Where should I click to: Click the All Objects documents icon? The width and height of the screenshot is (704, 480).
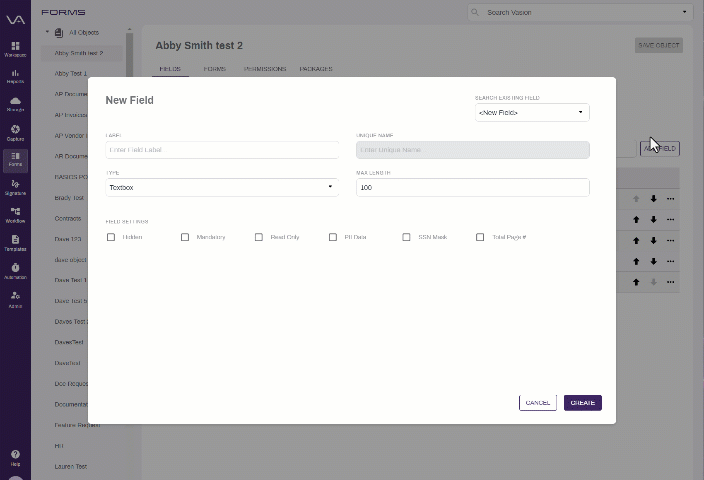[x=59, y=32]
